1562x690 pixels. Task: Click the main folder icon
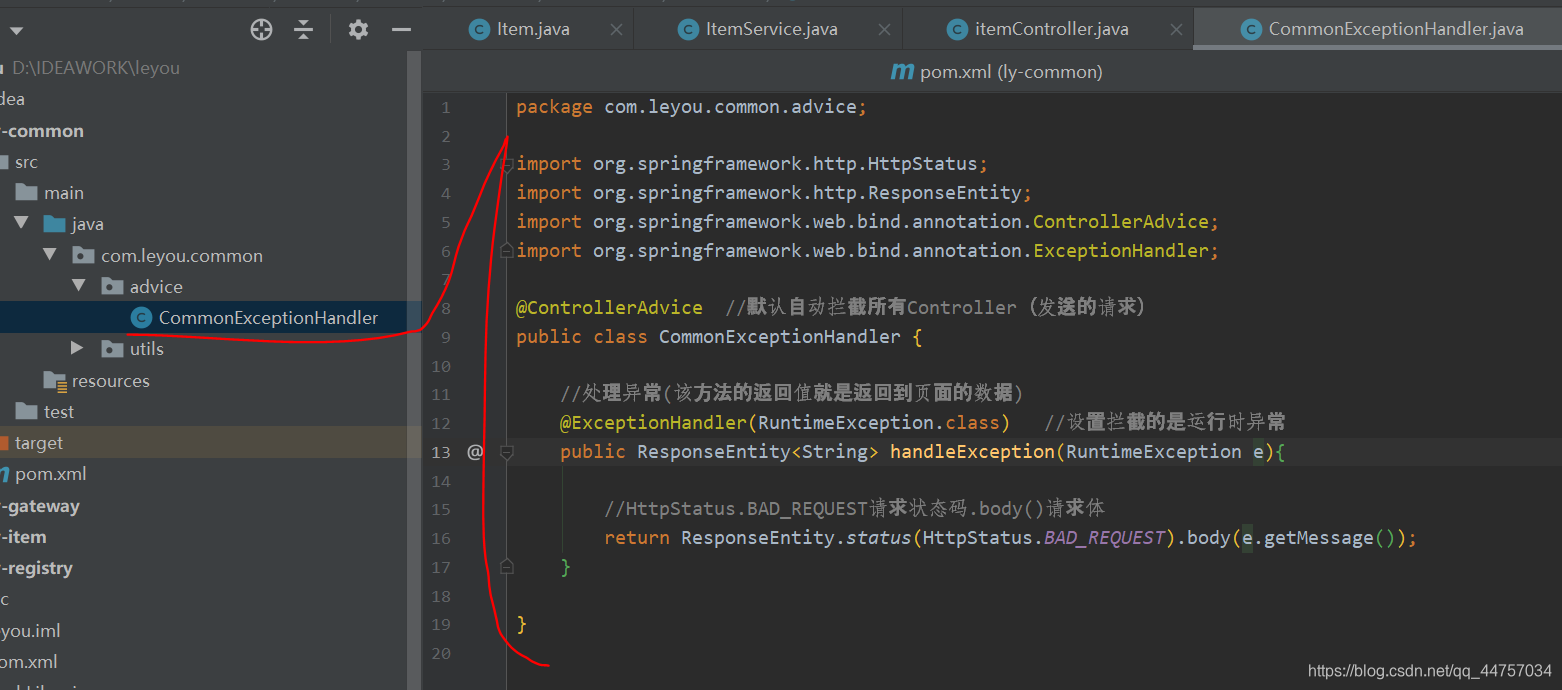(x=26, y=192)
